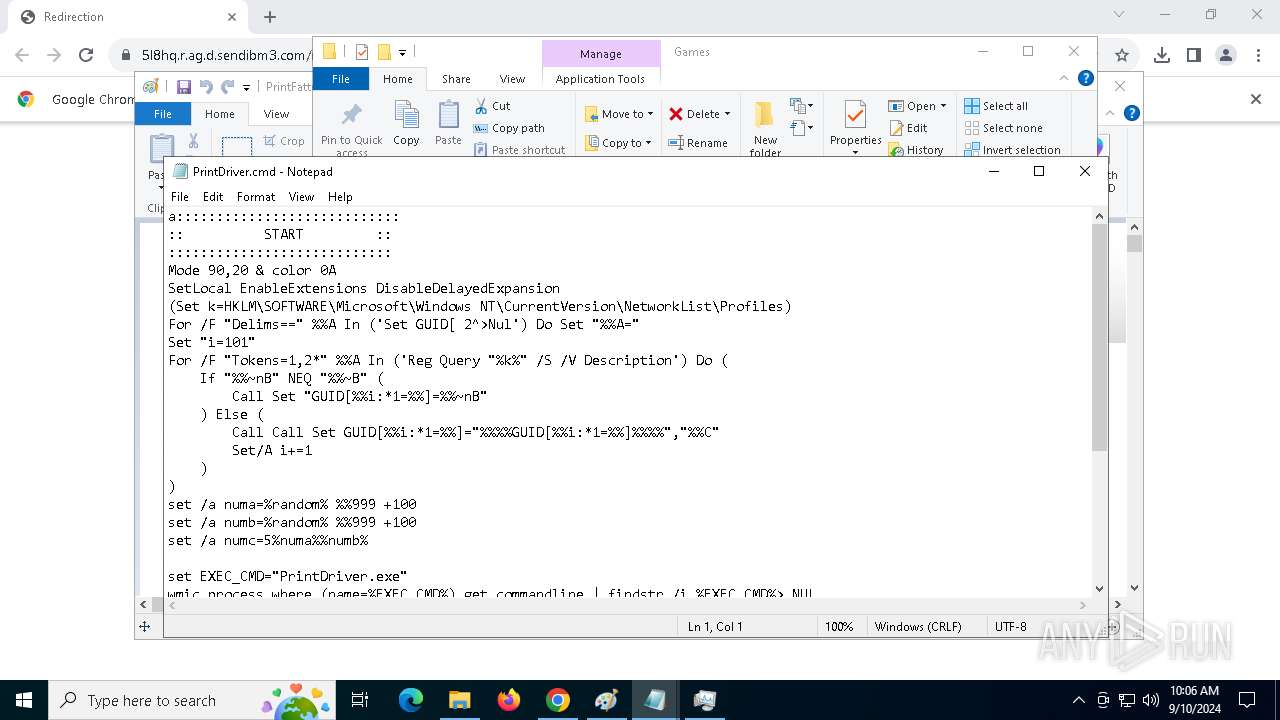Viewport: 1280px width, 720px height.
Task: Open Paint File tab
Action: 163,114
